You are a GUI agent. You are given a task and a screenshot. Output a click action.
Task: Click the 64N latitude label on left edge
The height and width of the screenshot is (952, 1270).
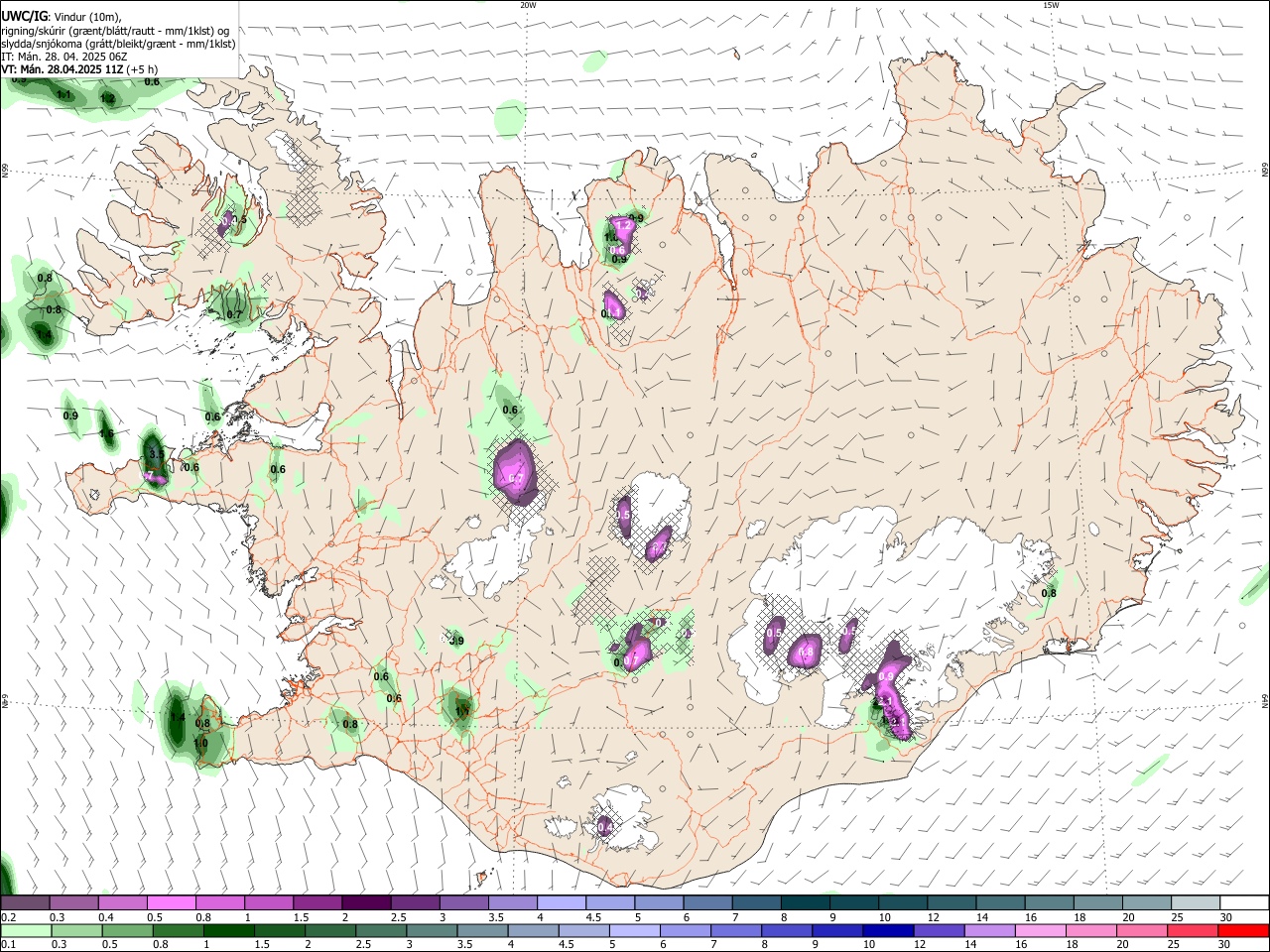pos(5,700)
